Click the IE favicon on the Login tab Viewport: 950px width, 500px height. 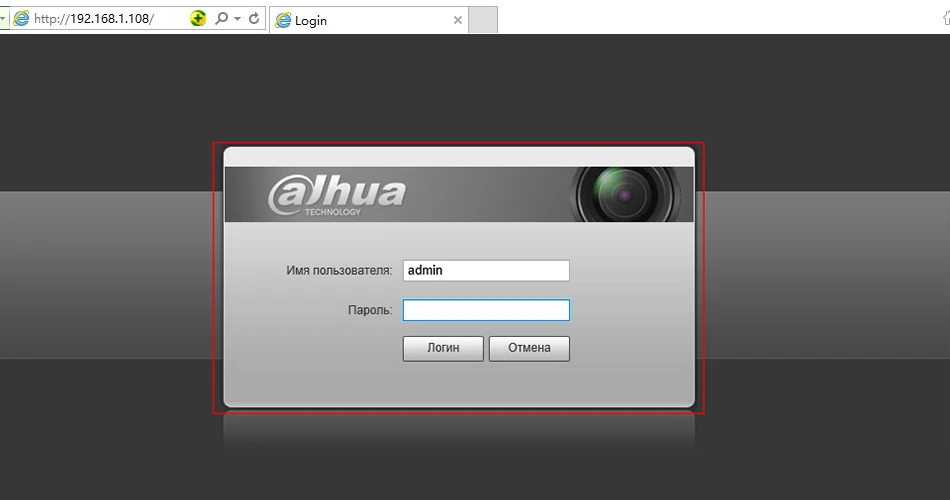point(283,21)
